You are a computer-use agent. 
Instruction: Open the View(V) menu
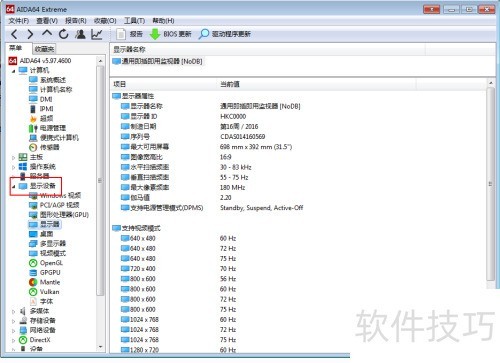coord(47,21)
